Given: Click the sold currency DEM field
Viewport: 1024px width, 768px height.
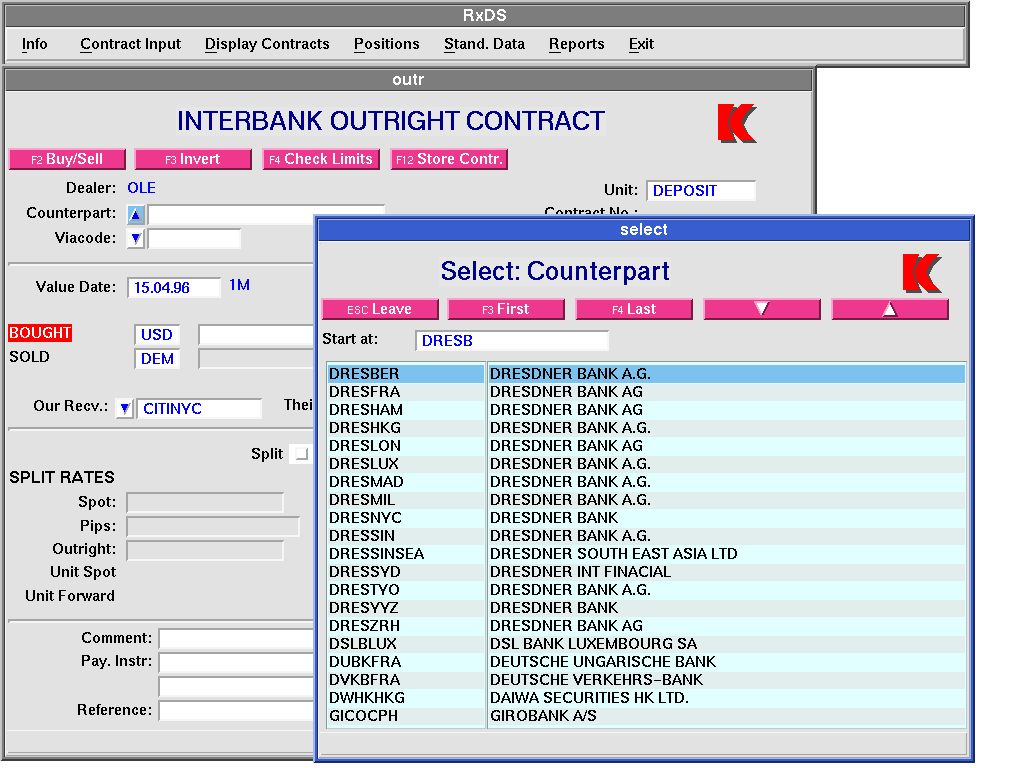Looking at the screenshot, I should coord(157,359).
